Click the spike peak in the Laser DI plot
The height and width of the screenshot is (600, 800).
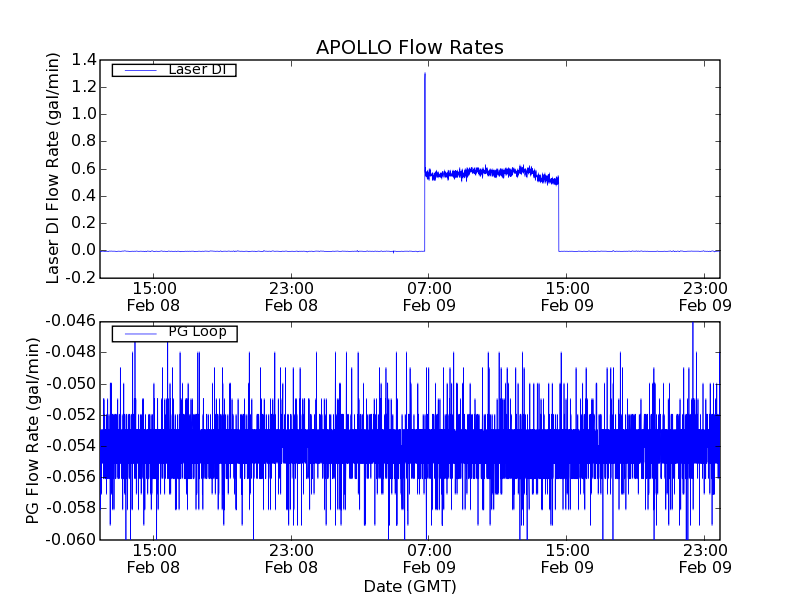[x=425, y=74]
